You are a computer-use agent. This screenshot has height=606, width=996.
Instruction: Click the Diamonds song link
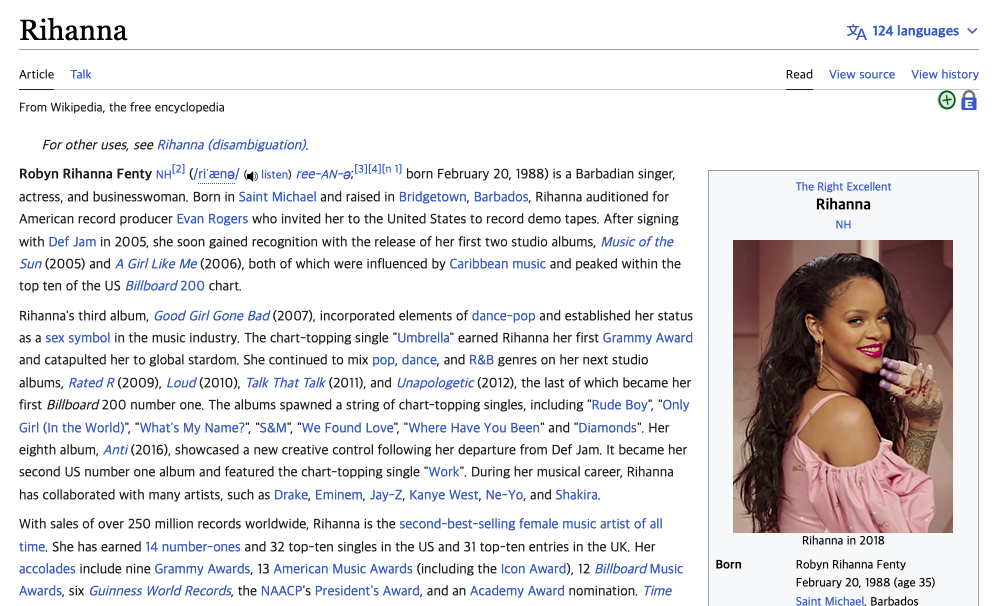tap(607, 428)
